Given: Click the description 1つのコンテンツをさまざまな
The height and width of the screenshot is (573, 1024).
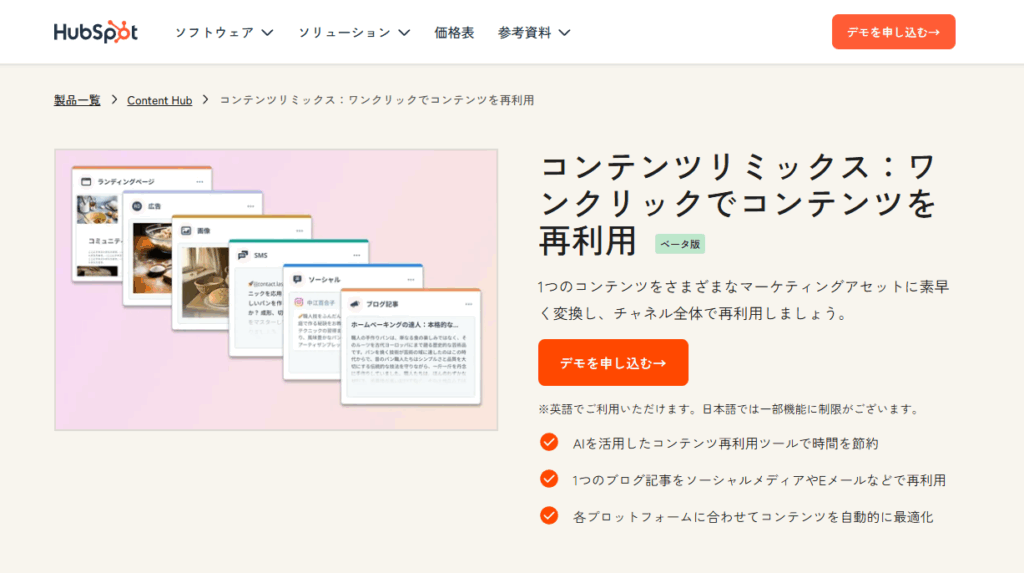Looking at the screenshot, I should (743, 300).
